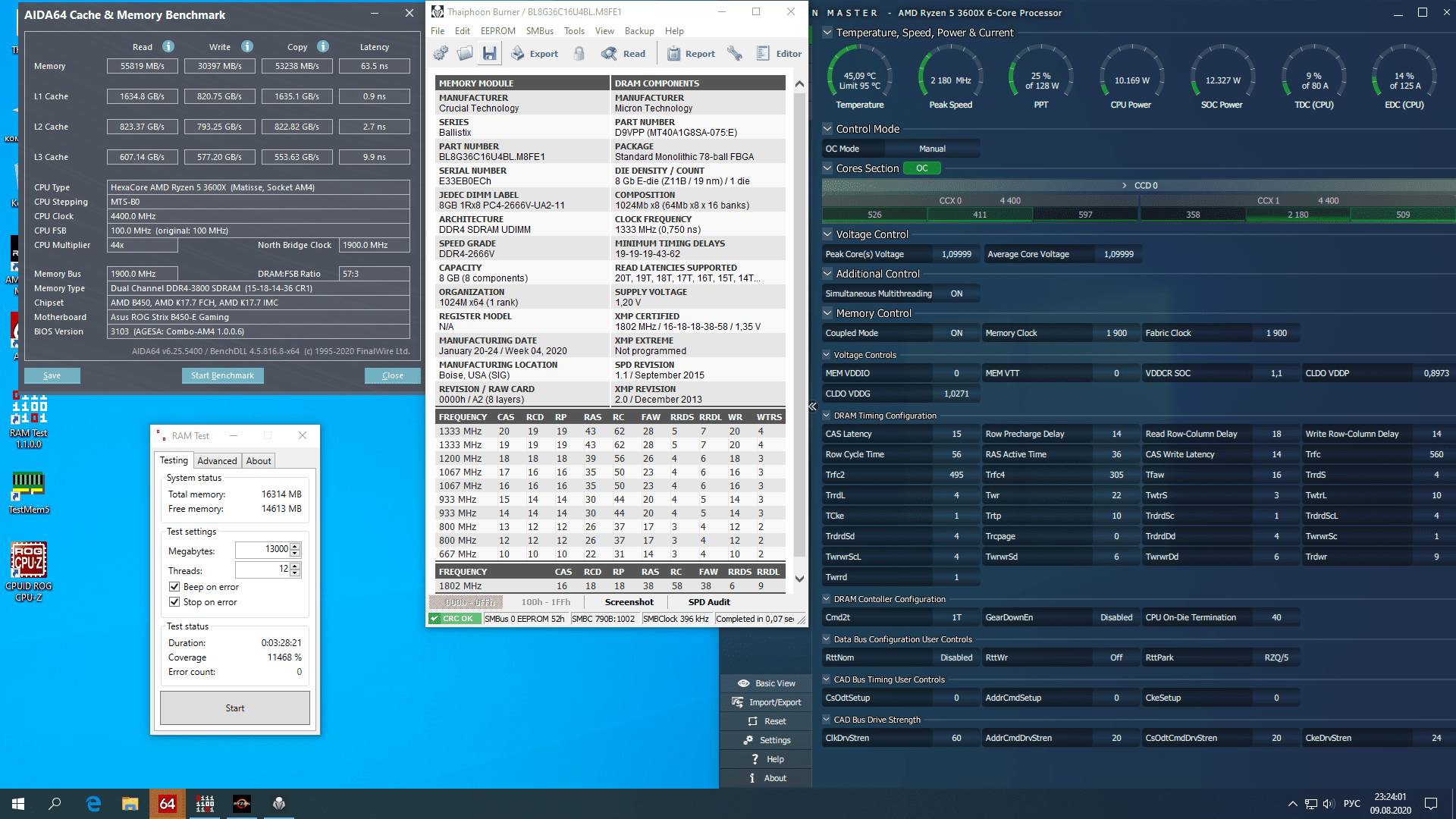Switch to Advanced tab in RAM Test
Screen dimensions: 1456x819
(x=217, y=461)
